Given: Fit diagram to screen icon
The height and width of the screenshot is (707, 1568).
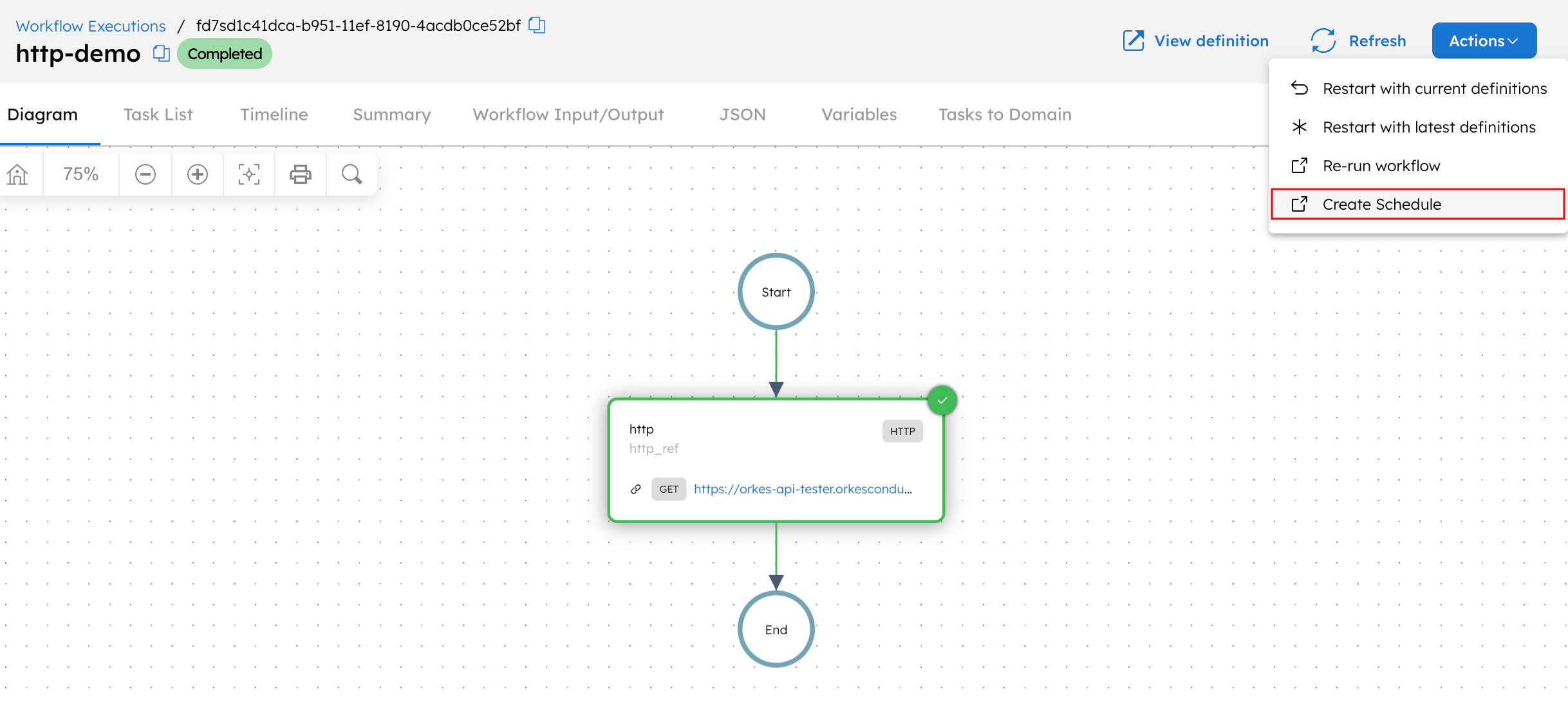Looking at the screenshot, I should coord(249,174).
